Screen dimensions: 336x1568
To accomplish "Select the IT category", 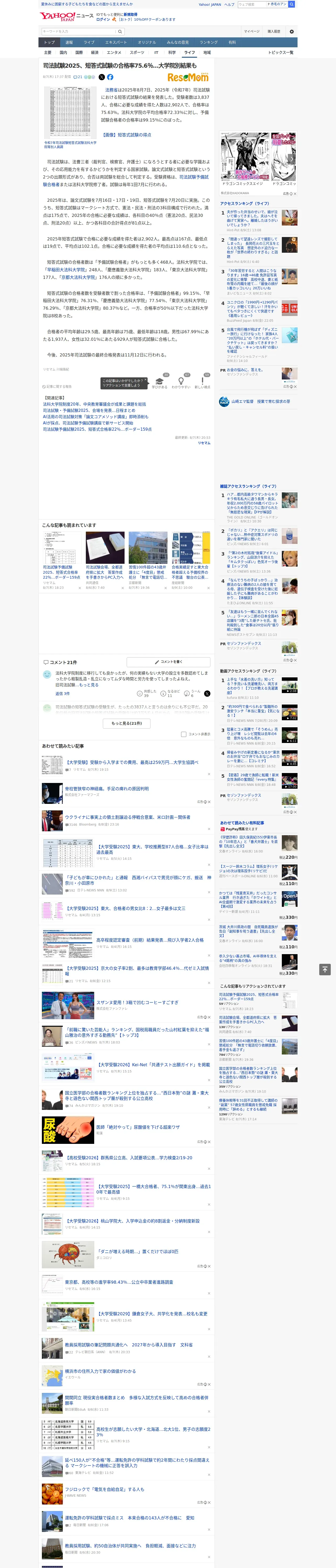I will 156,52.
